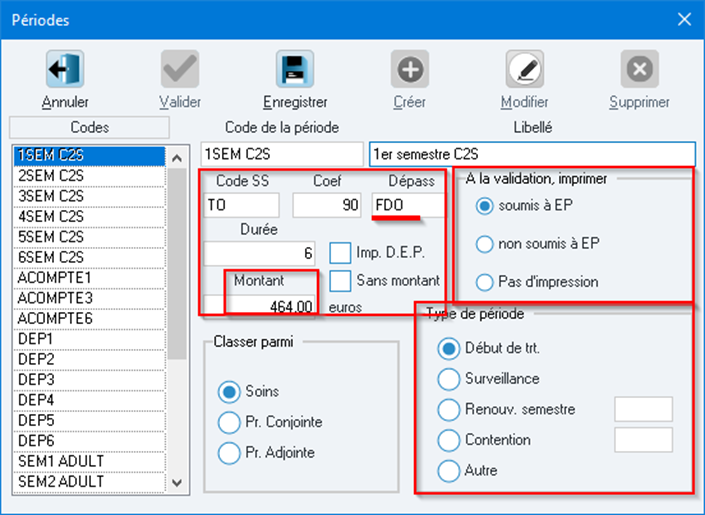
Task: Select the ACOMPTE6 code
Action: tap(89, 318)
